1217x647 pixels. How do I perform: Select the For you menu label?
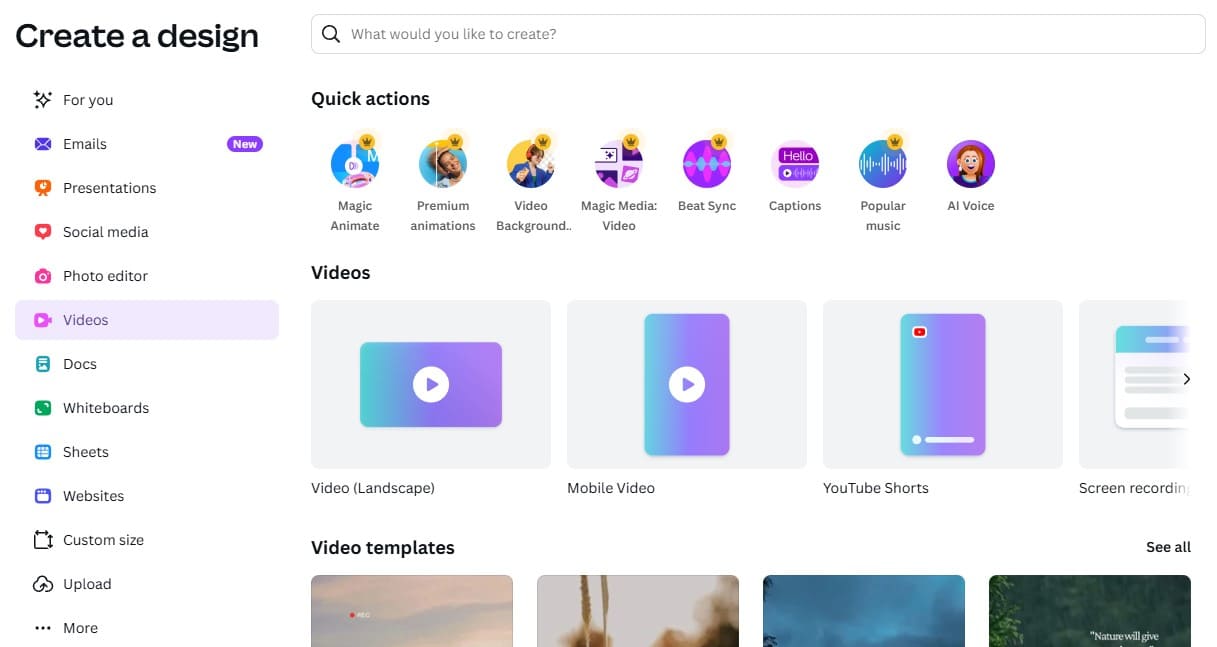[x=88, y=100]
